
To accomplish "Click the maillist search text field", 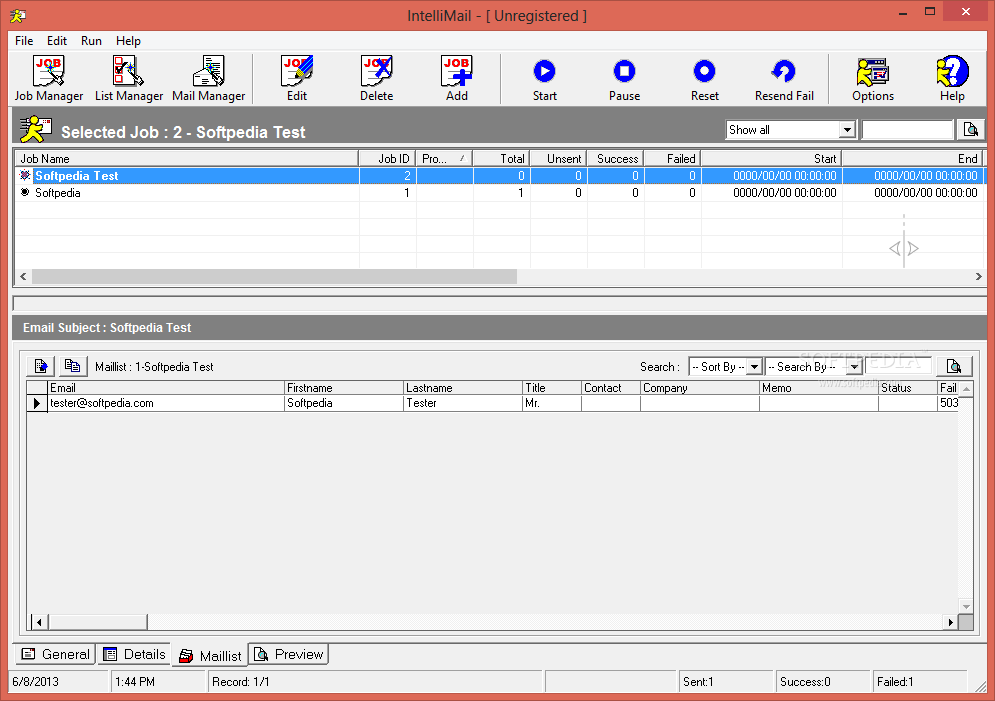I will [x=898, y=366].
